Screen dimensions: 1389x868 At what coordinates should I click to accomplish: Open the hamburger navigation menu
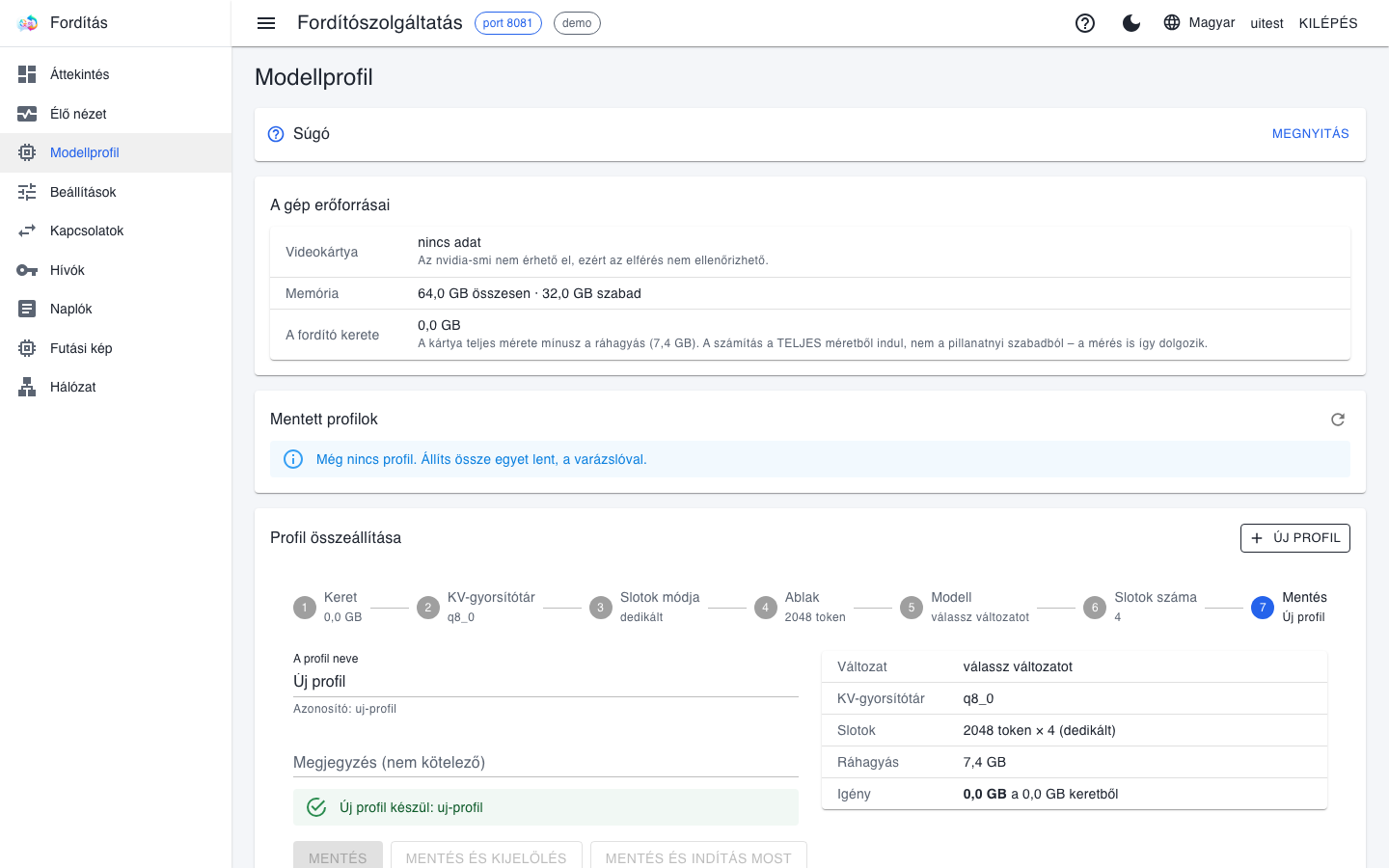point(266,23)
